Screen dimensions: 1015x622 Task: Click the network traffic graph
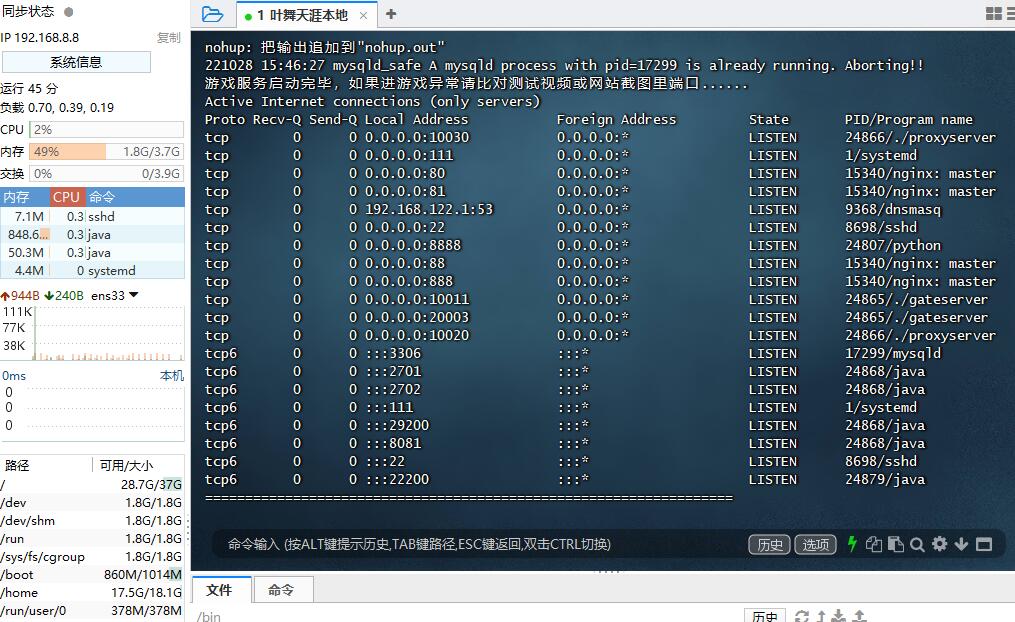coord(109,333)
